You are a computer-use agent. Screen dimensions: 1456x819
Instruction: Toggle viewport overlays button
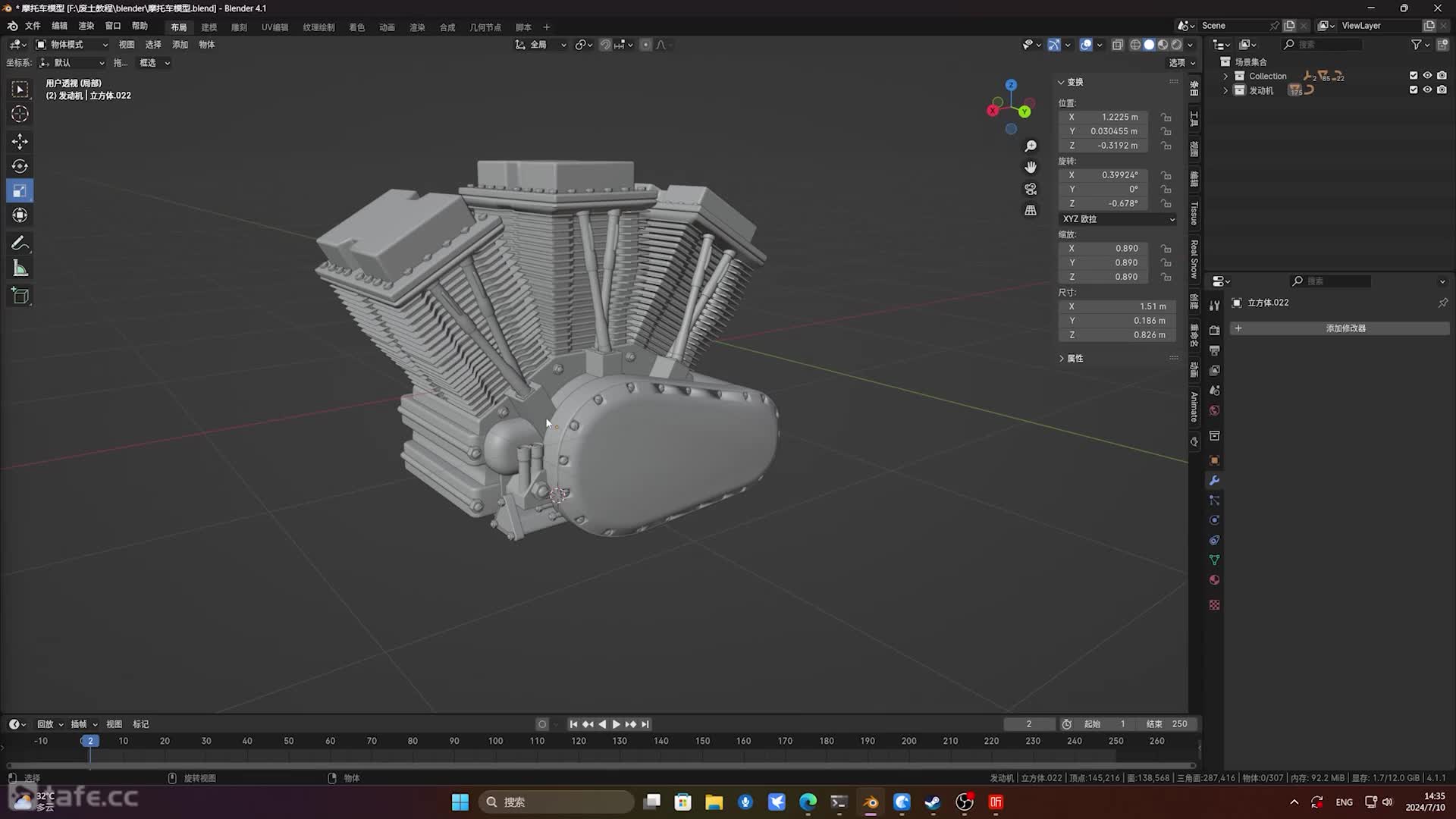1086,45
